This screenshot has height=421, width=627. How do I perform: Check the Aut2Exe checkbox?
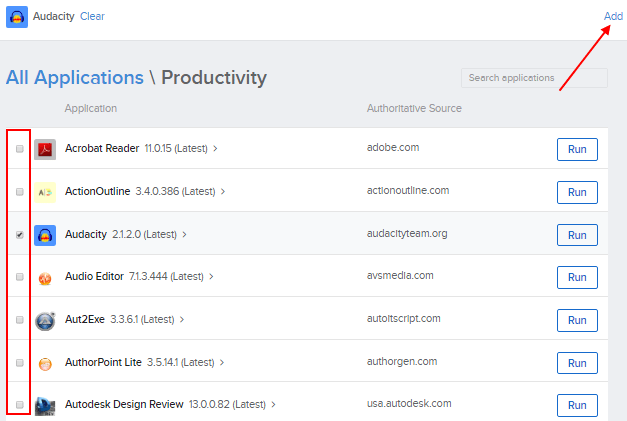coord(20,320)
